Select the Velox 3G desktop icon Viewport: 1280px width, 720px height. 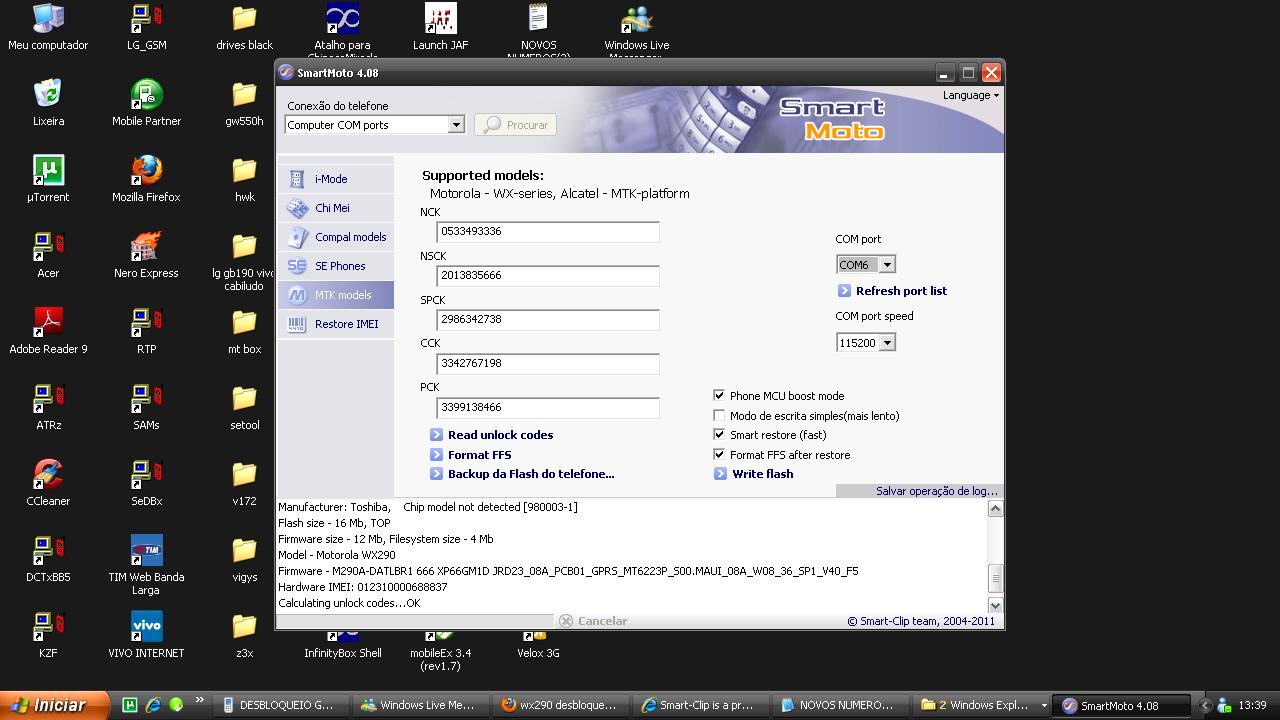tap(539, 644)
